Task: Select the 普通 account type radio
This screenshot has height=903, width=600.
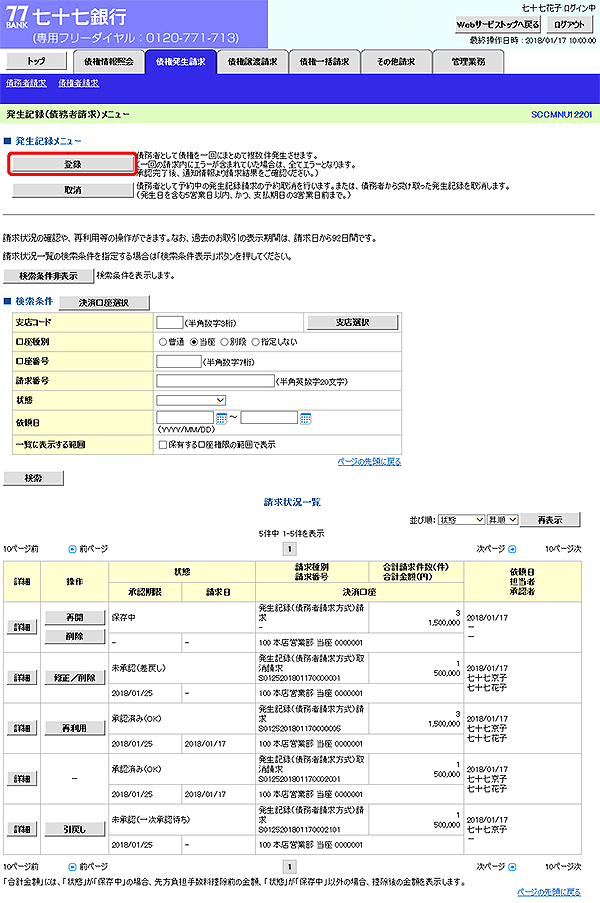Action: pos(163,342)
